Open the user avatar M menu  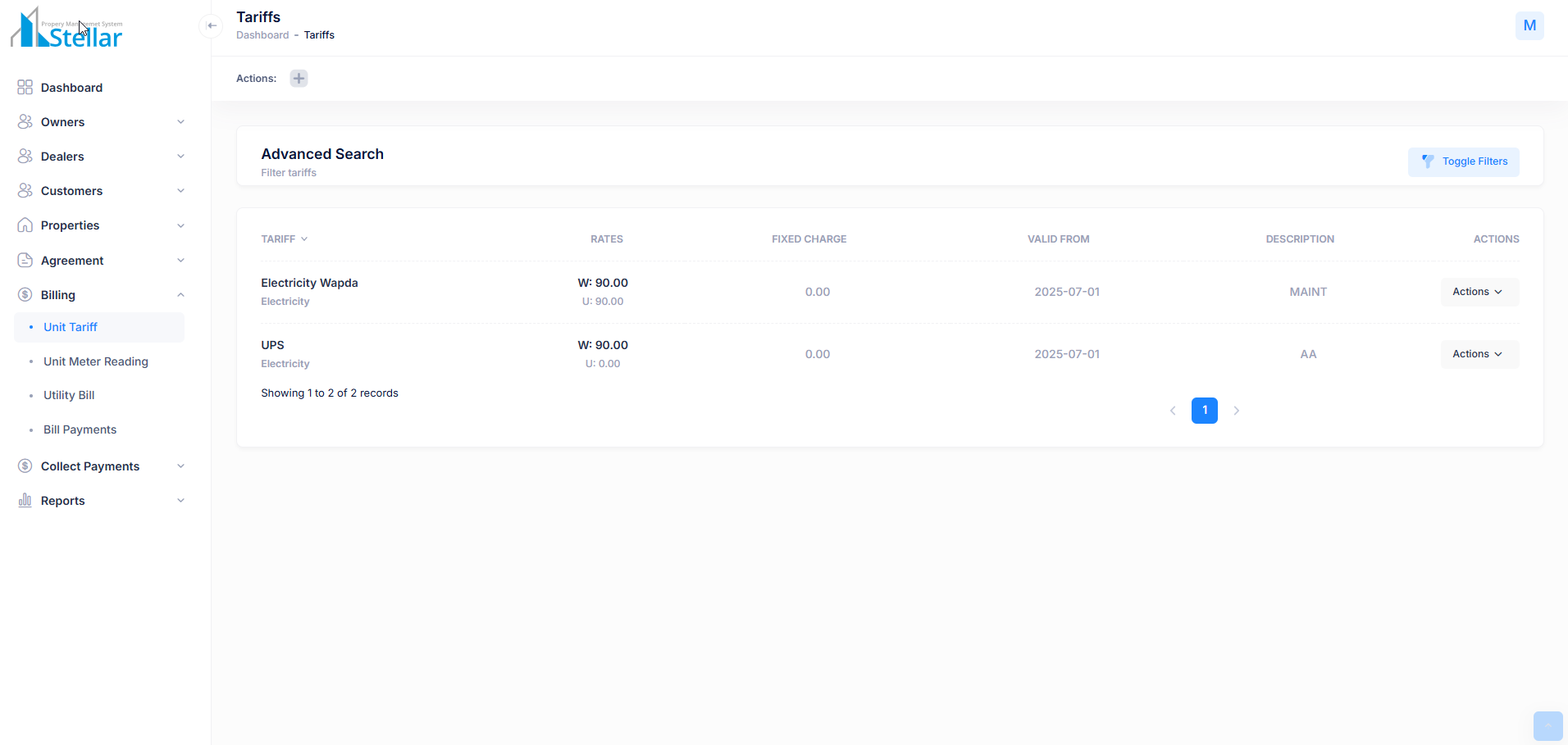[1529, 25]
